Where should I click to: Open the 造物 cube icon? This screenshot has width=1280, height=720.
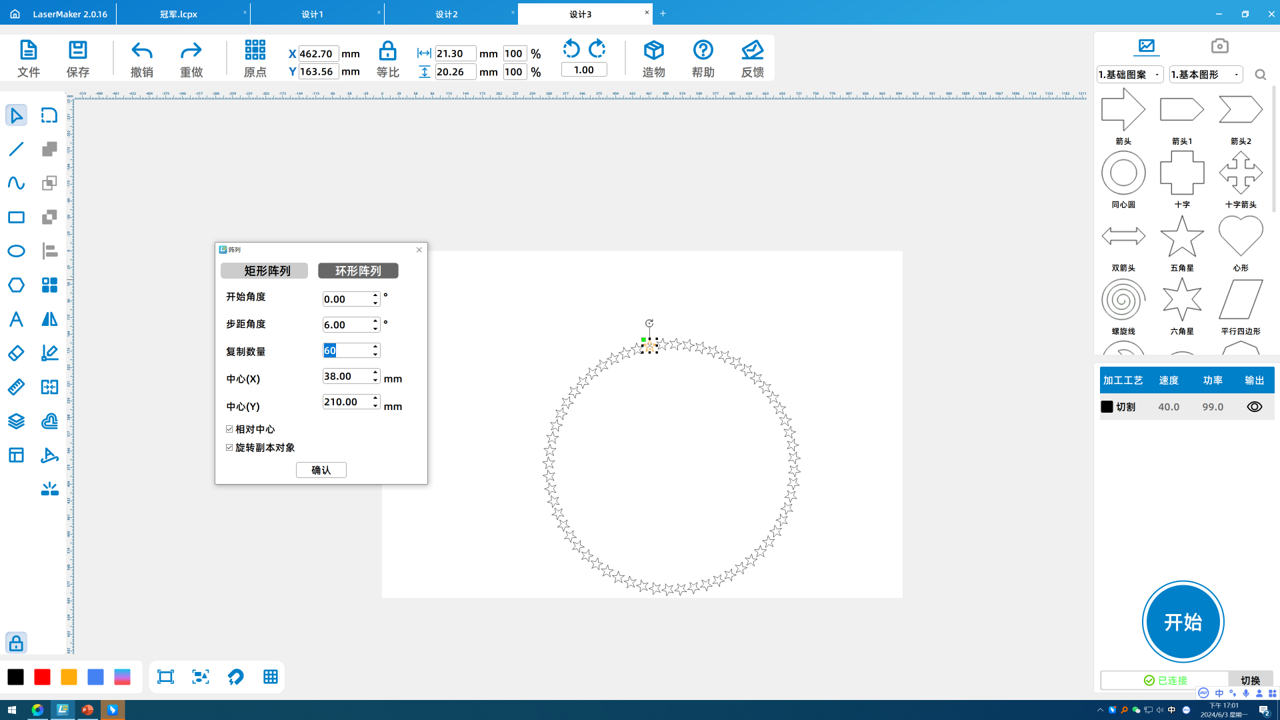[654, 52]
